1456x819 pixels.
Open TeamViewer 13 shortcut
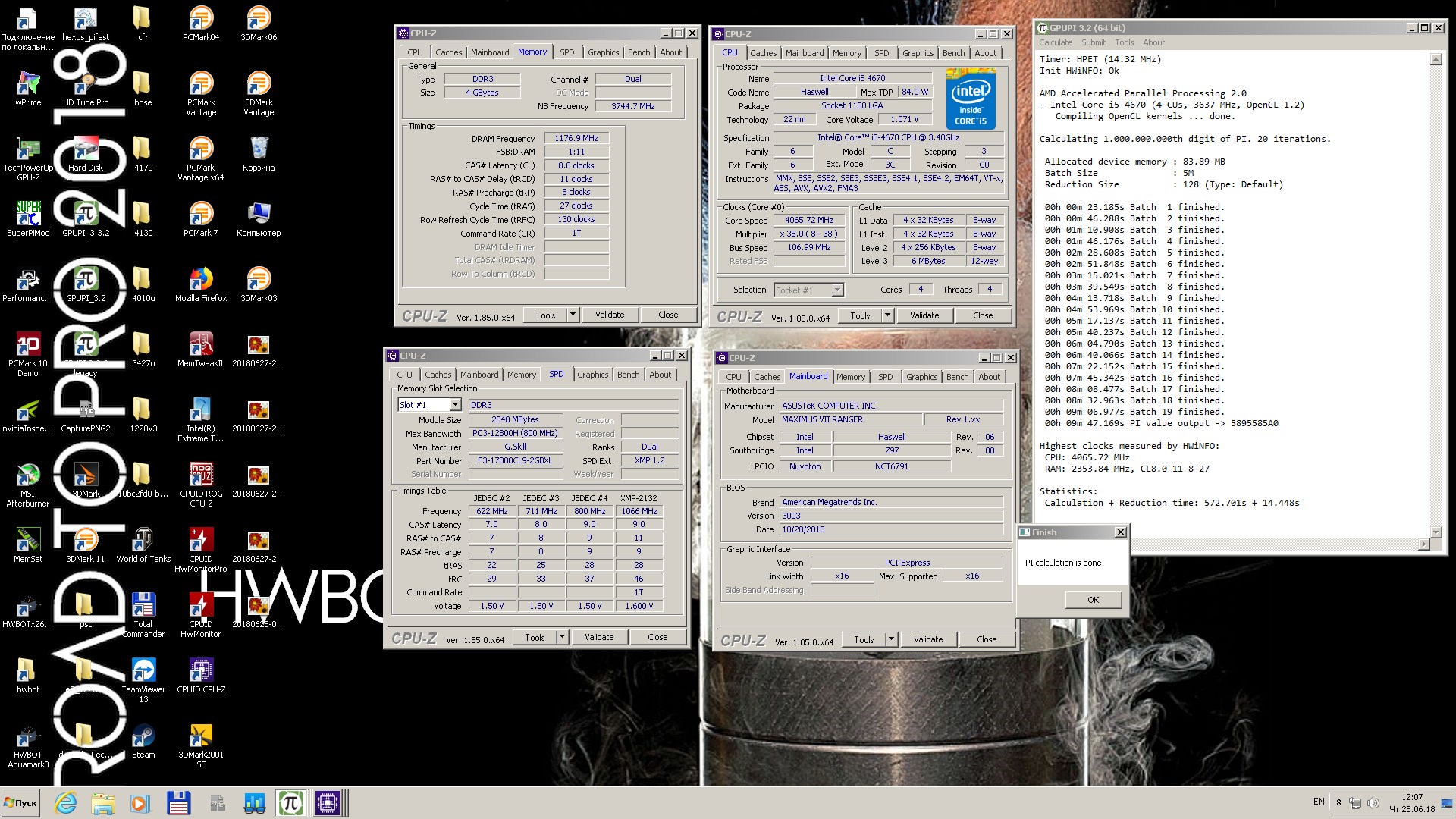point(143,681)
